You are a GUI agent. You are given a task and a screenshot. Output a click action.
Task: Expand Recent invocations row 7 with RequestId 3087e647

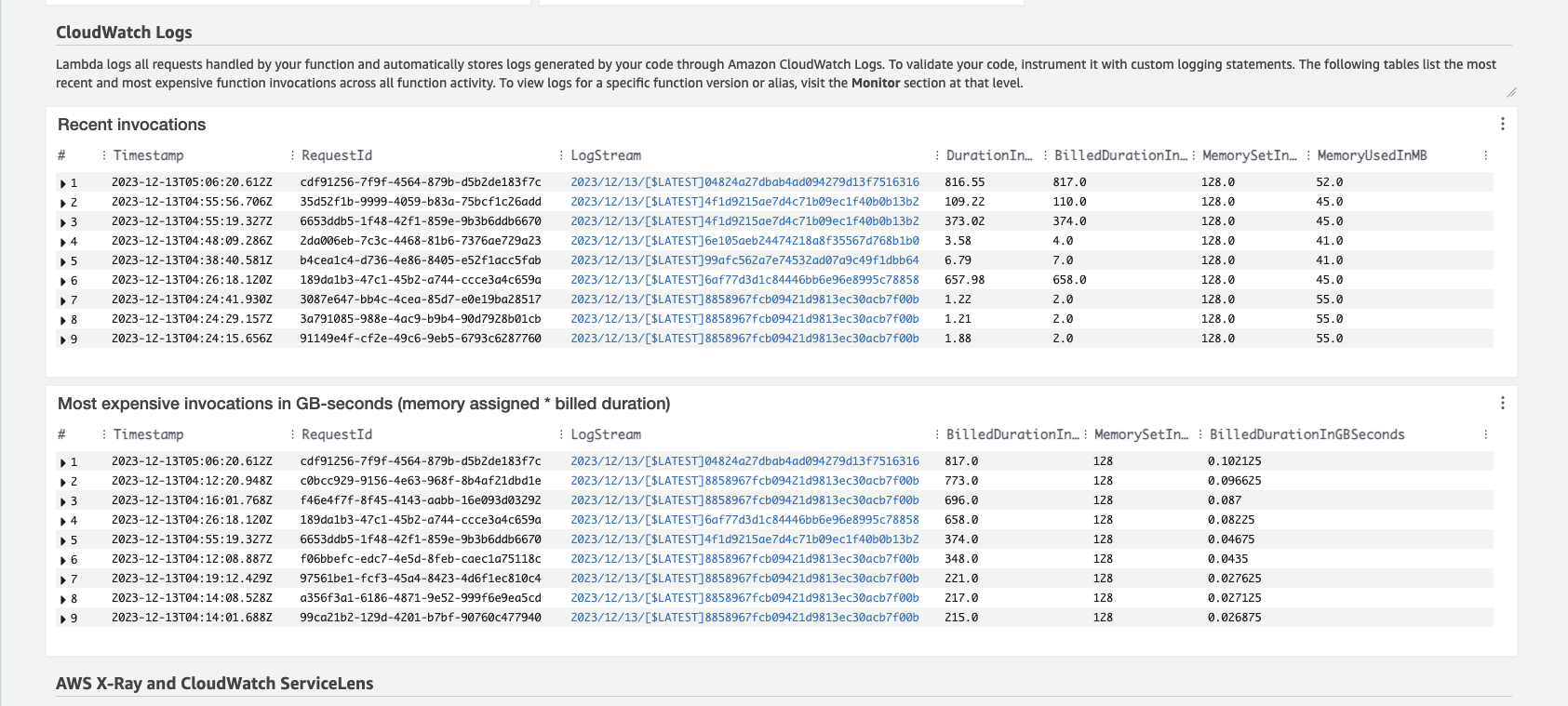pos(63,300)
